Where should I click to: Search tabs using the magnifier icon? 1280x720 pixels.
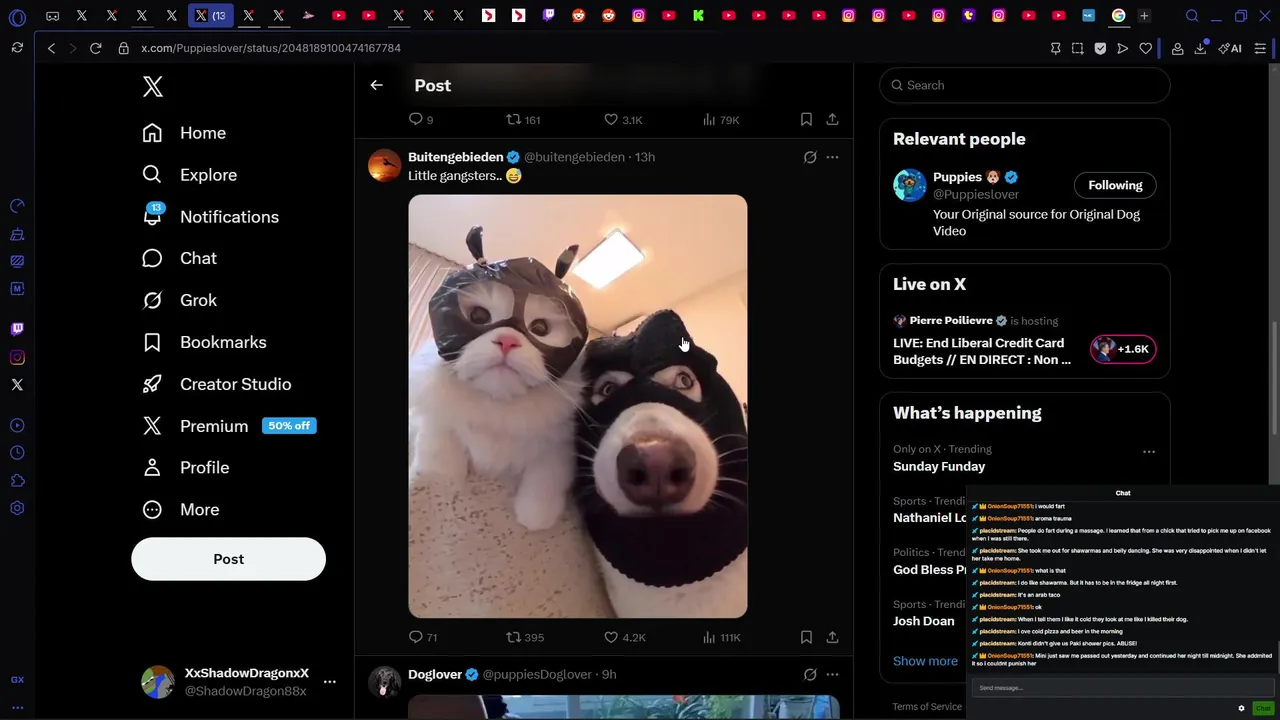point(1192,16)
